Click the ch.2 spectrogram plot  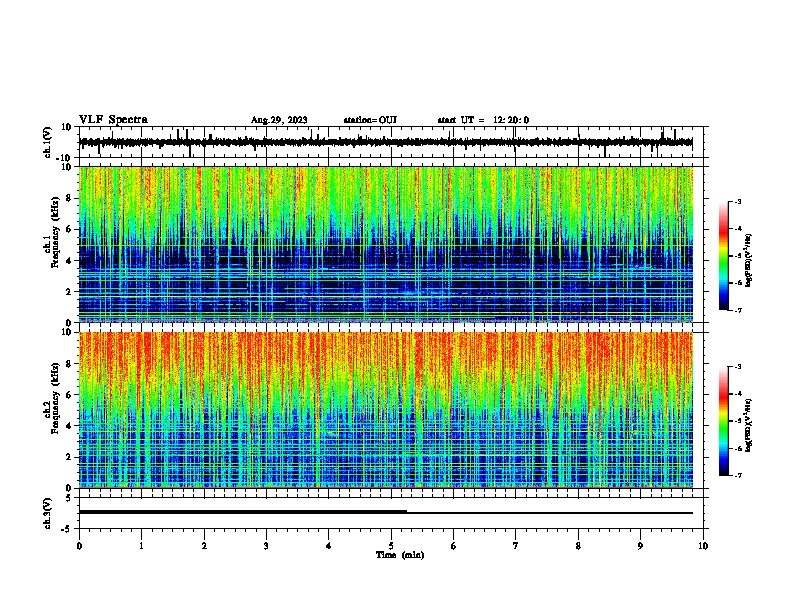pos(386,410)
